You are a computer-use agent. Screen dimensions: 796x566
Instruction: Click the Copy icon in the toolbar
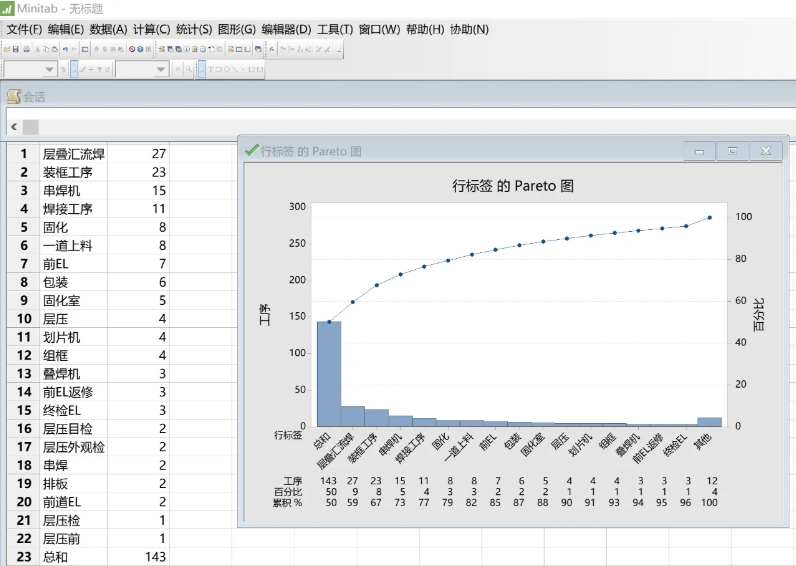[46, 49]
